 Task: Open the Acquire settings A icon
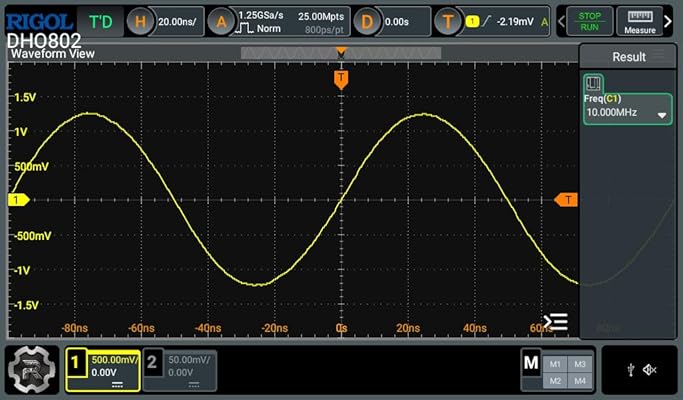[221, 21]
